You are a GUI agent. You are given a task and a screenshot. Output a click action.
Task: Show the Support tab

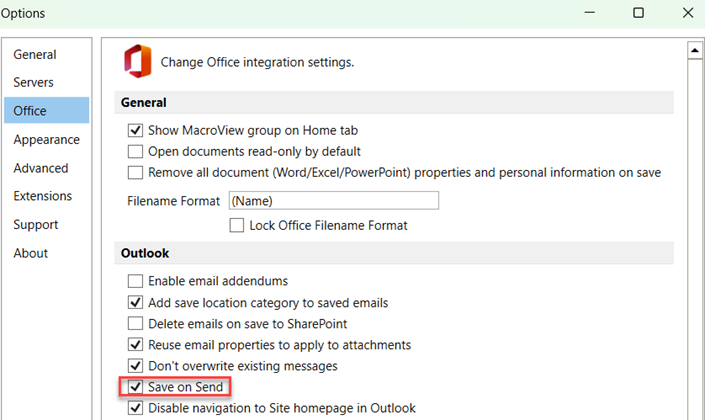(36, 225)
